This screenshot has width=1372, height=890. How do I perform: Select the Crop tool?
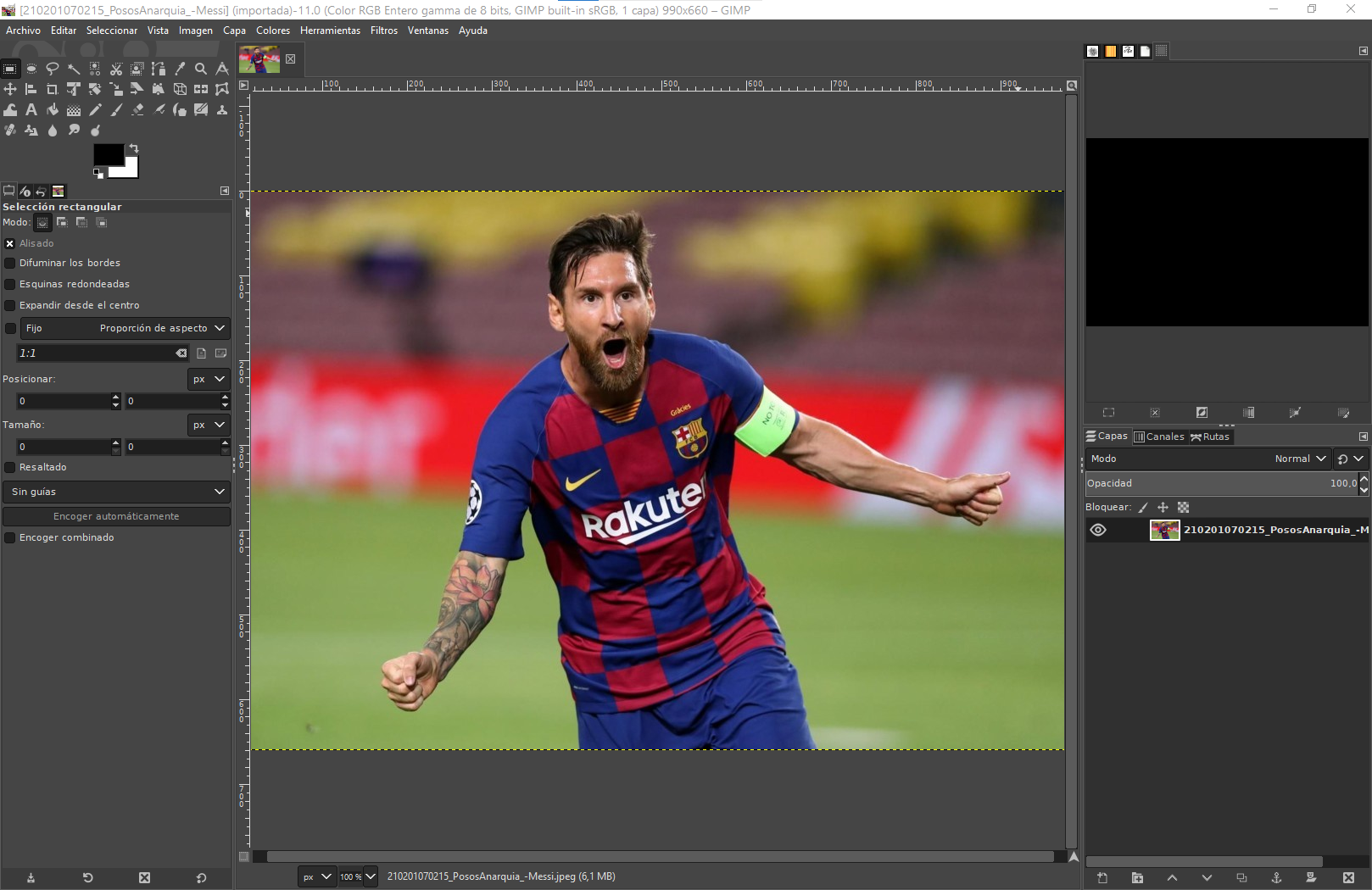(x=53, y=89)
